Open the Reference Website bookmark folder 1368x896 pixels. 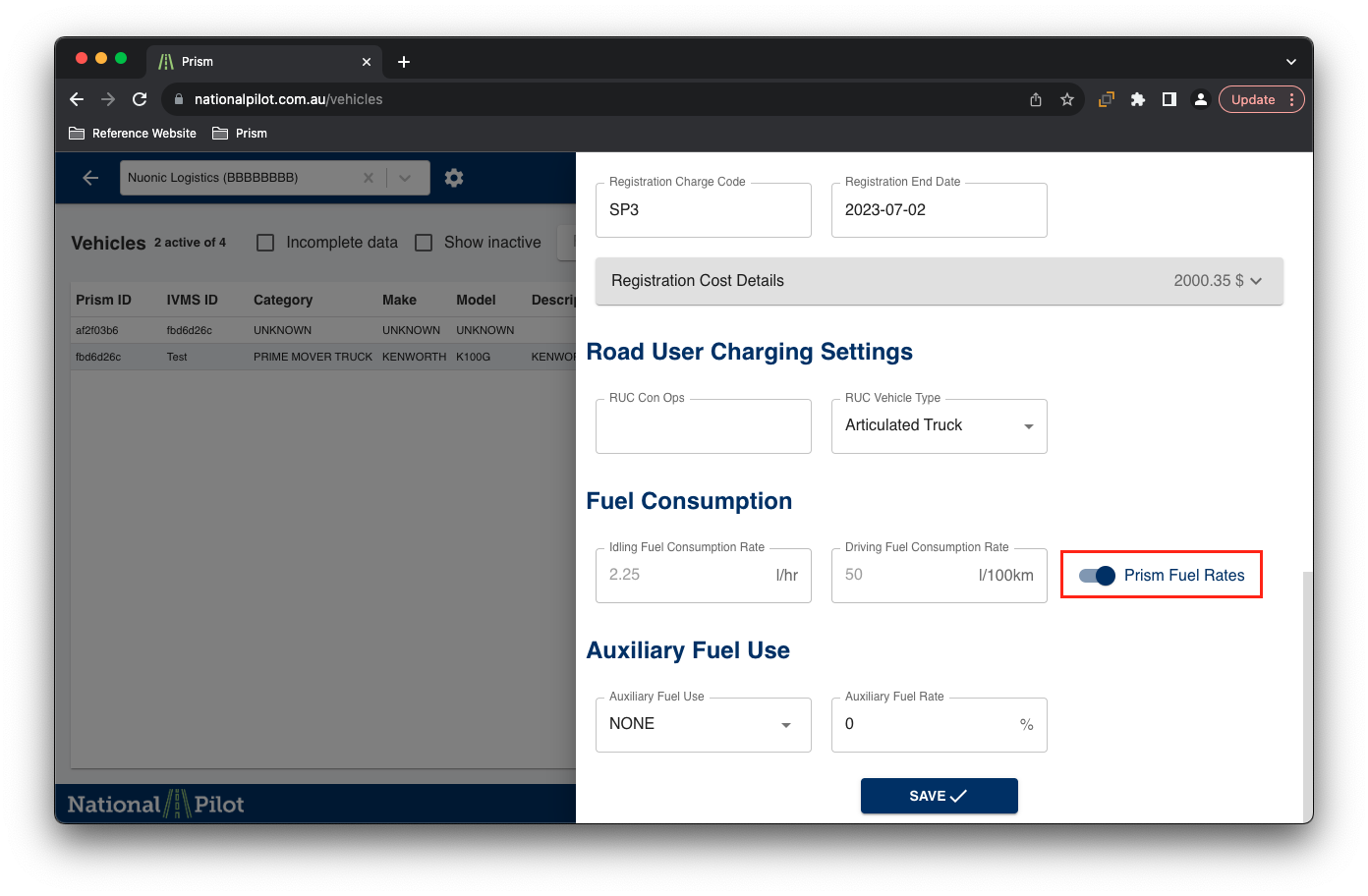(133, 134)
